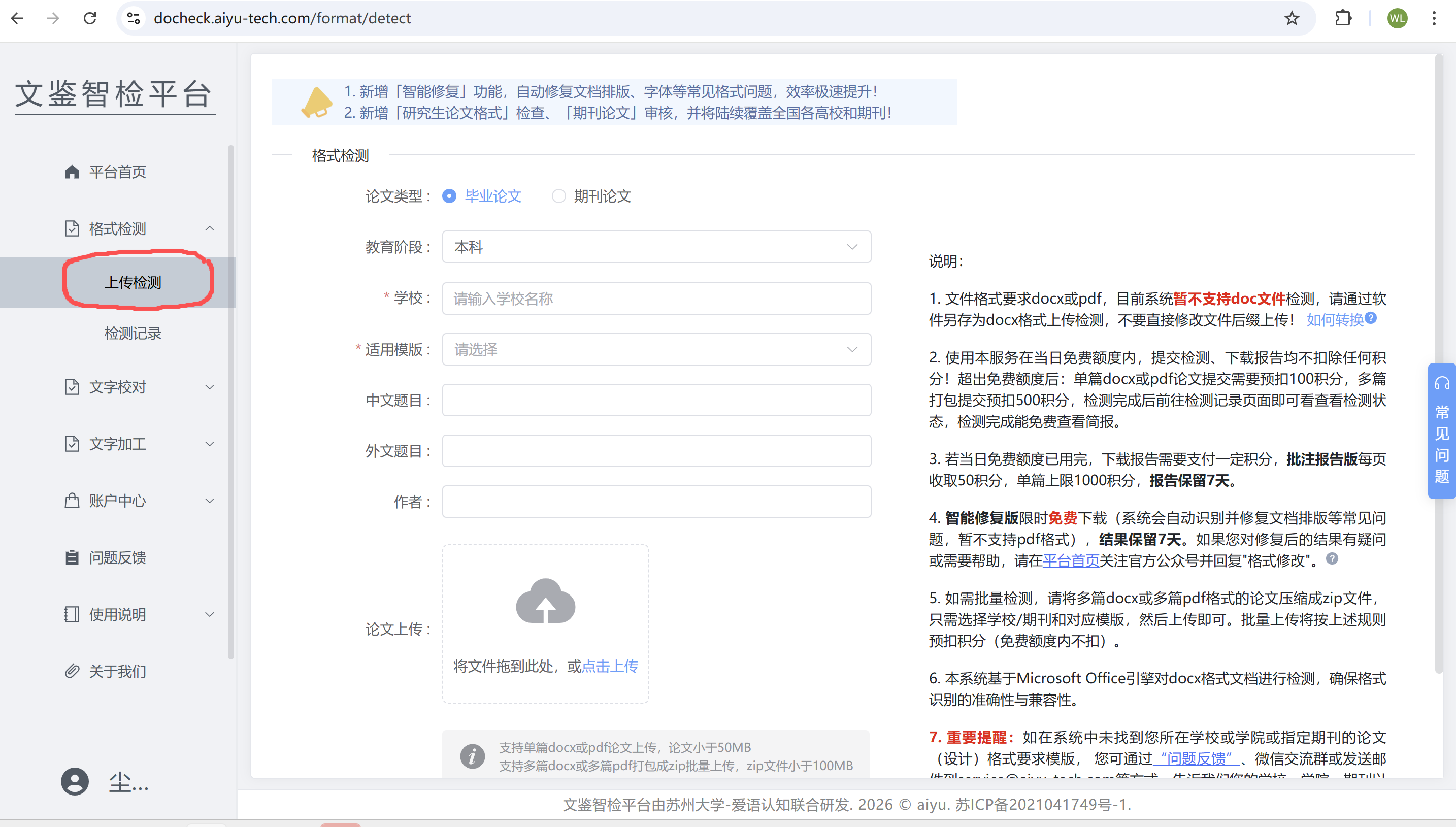Click the help icon beside 如何转换

pos(1371,318)
